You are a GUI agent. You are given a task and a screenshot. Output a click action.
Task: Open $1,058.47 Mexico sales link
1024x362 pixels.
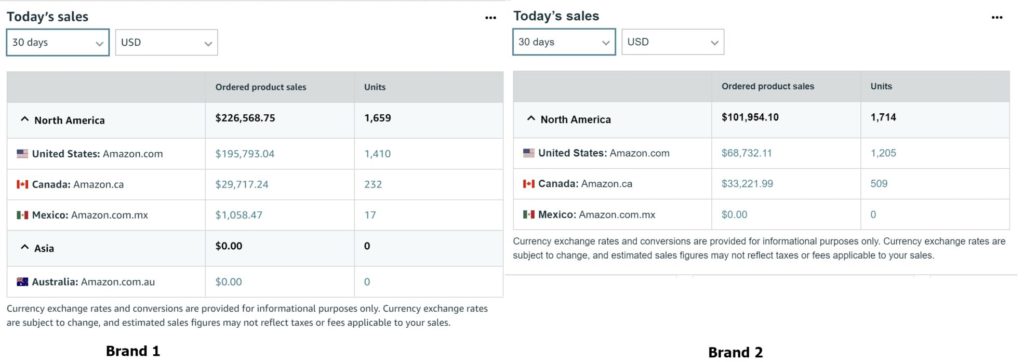click(x=239, y=215)
